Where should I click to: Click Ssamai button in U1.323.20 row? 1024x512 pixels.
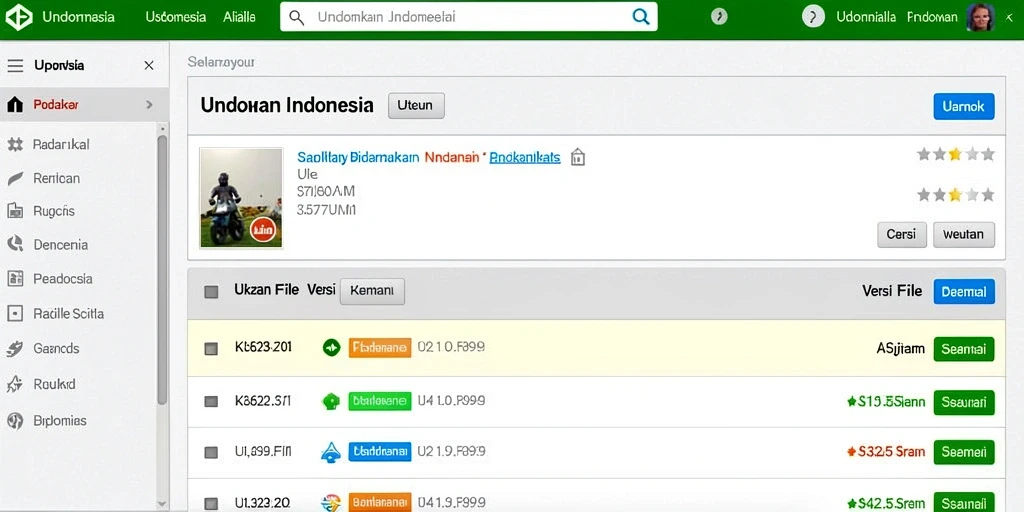(964, 503)
